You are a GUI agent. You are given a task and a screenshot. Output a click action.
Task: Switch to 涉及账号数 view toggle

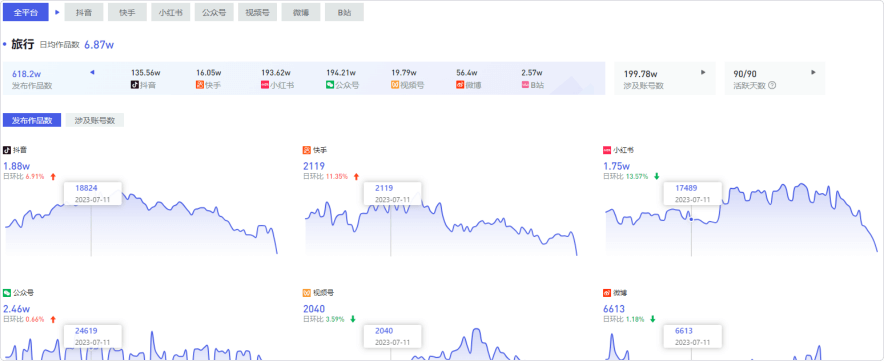95,120
